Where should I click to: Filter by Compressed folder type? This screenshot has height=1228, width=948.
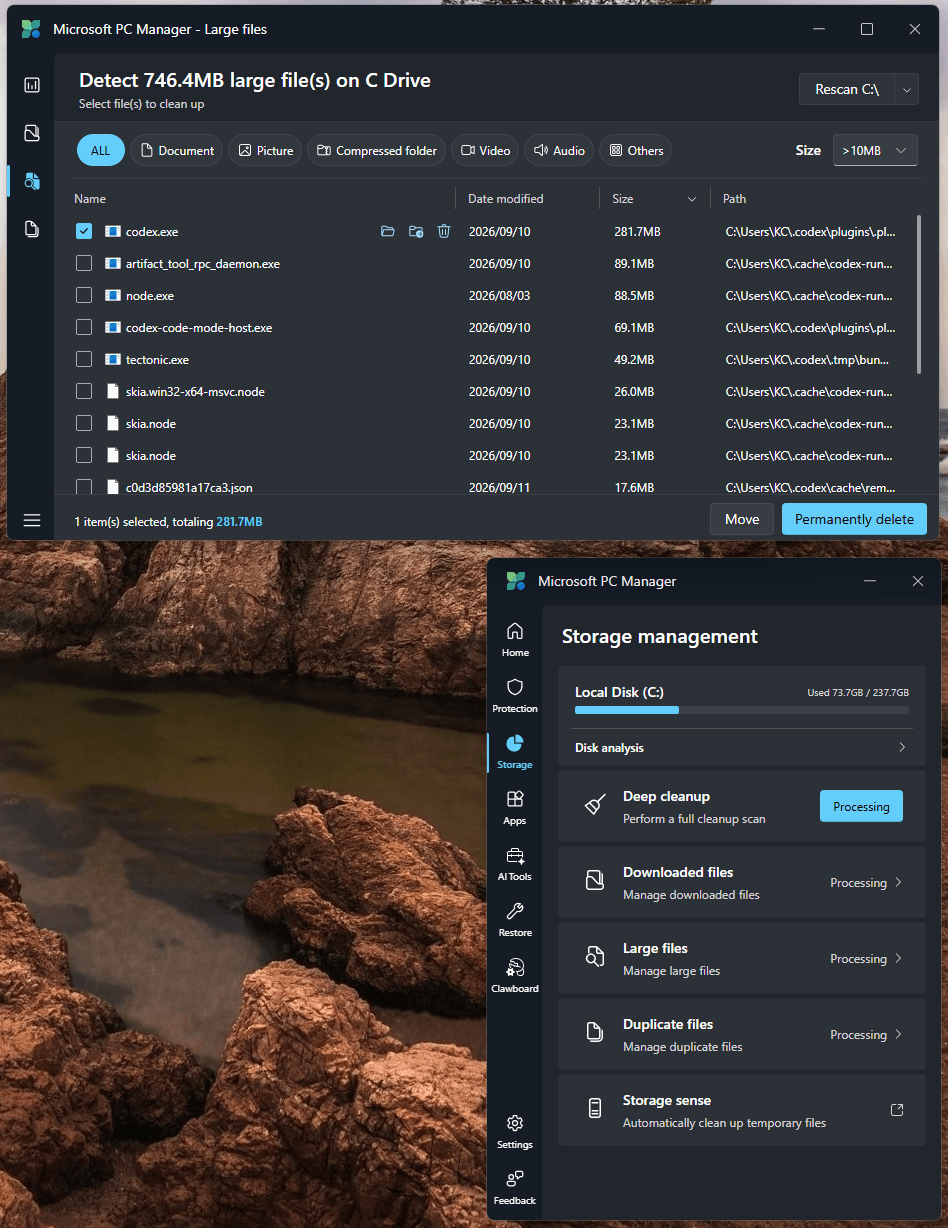[x=377, y=151]
